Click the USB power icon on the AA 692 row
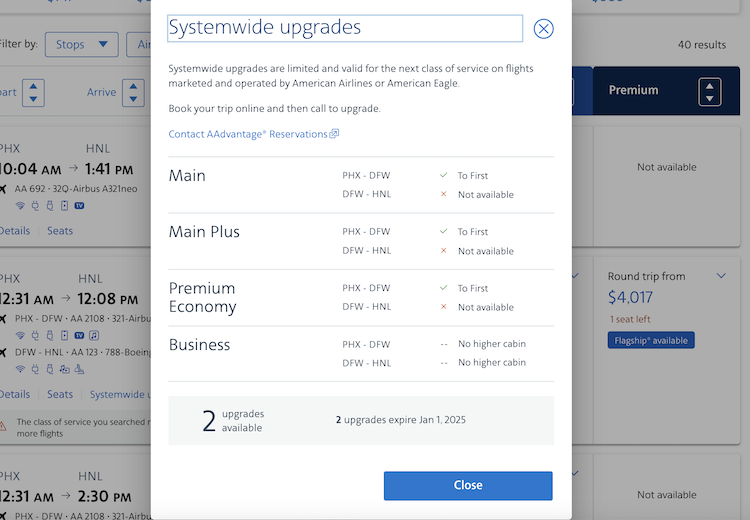 coord(50,206)
